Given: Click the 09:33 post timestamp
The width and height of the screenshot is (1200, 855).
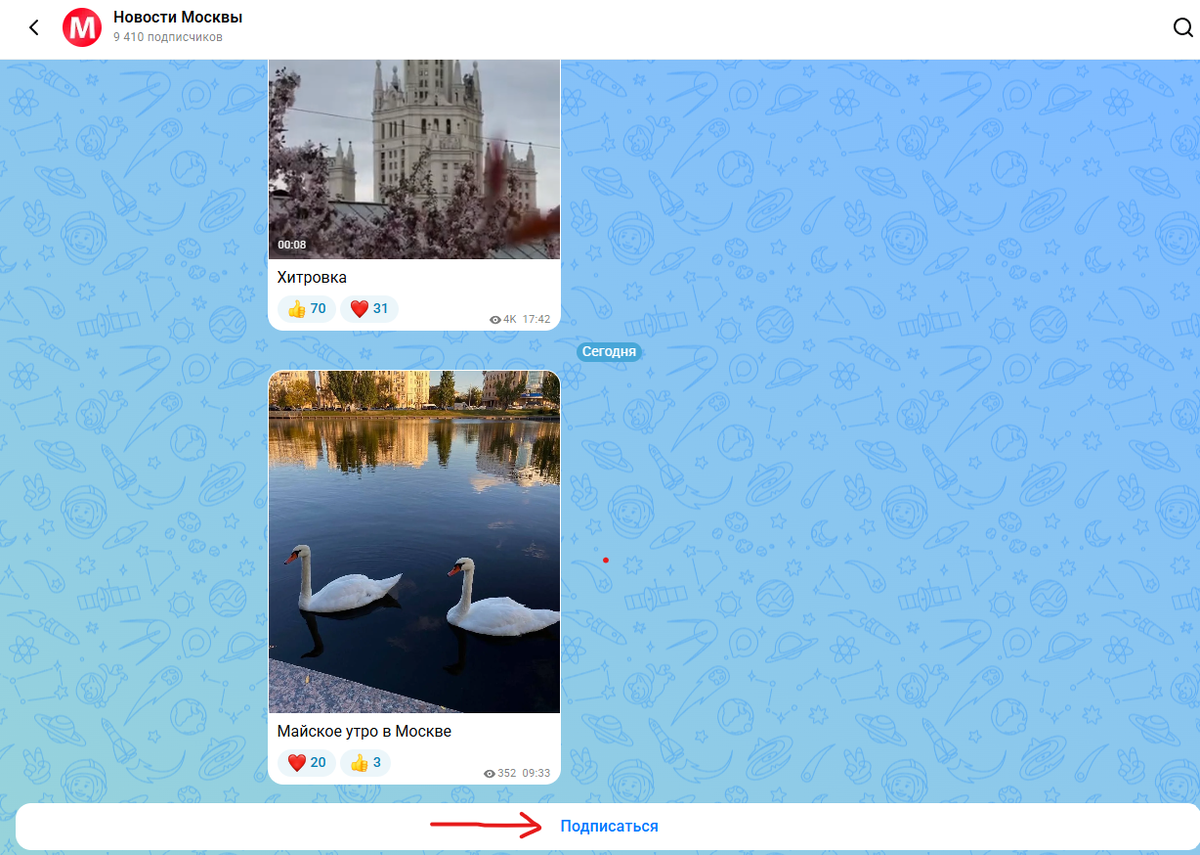Looking at the screenshot, I should coord(537,773).
